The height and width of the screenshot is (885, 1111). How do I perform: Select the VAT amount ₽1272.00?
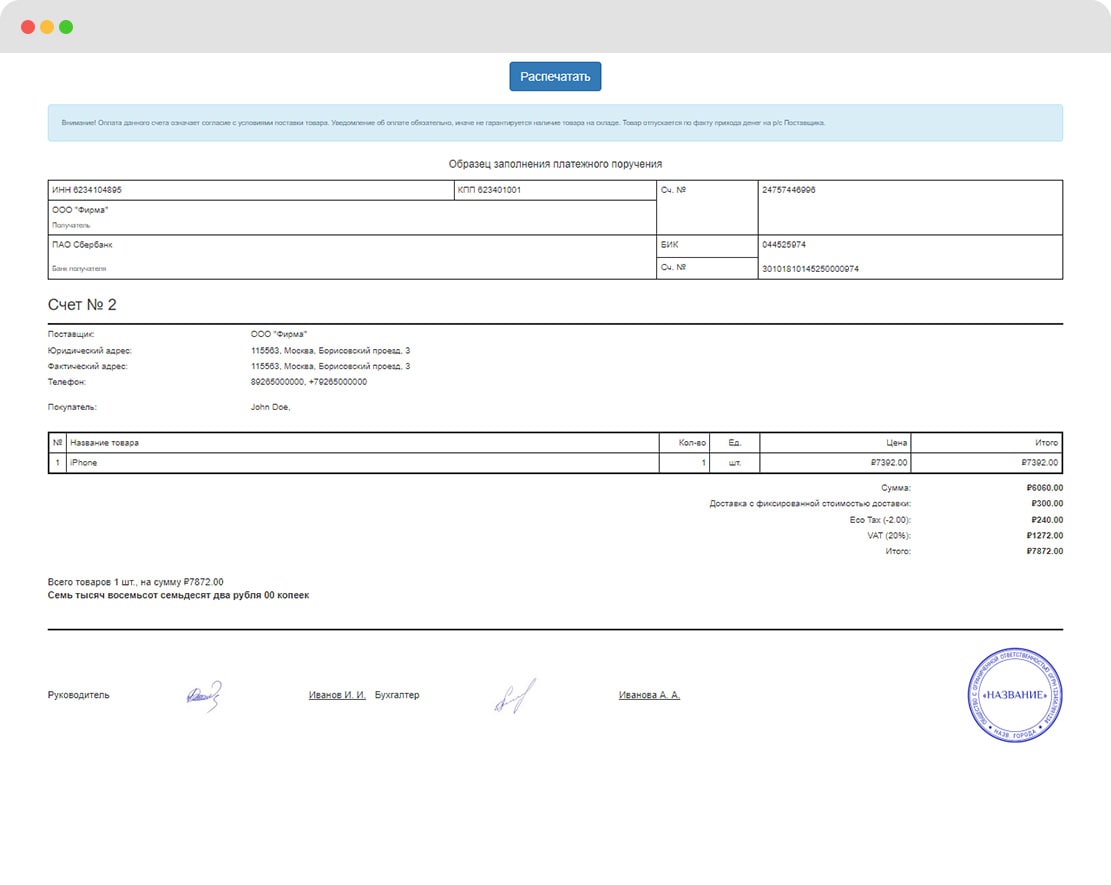(1044, 536)
